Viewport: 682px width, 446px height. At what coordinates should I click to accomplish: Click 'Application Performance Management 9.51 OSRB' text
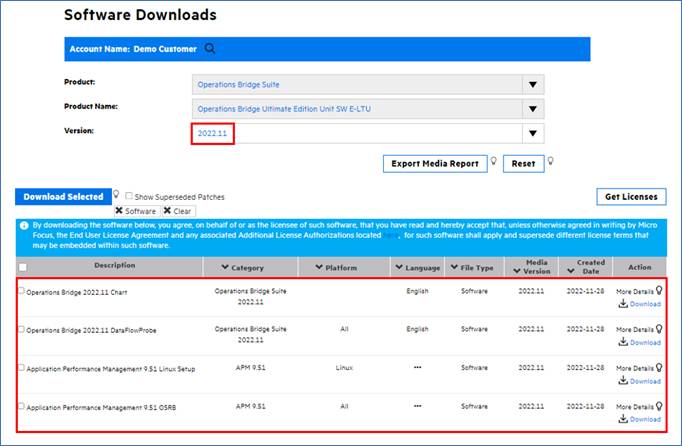click(x=101, y=408)
